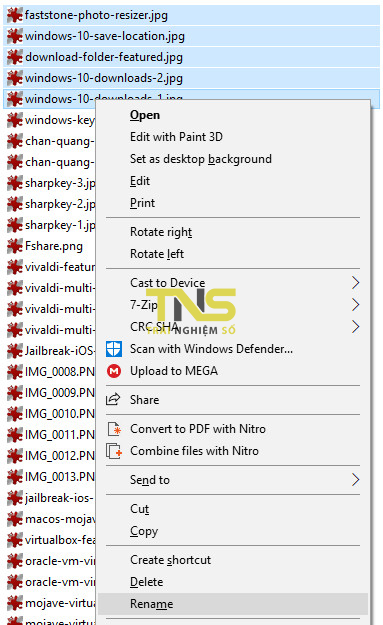The image size is (383, 625).
Task: Click the file icon for IMG_0011
Action: coord(15,435)
